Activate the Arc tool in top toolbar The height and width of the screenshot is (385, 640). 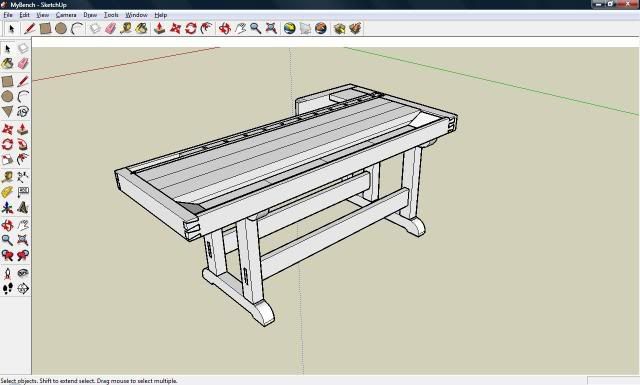pos(77,29)
